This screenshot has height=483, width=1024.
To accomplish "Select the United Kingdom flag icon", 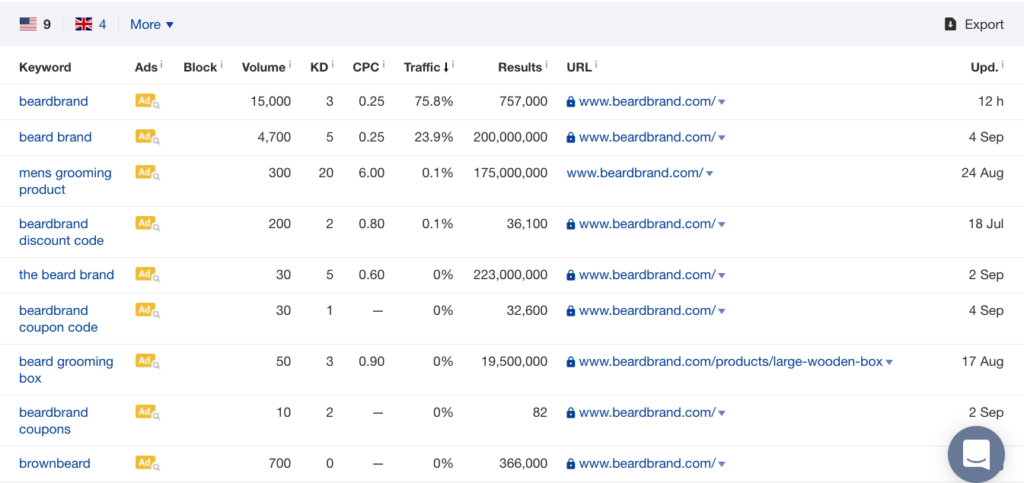I will [x=84, y=24].
